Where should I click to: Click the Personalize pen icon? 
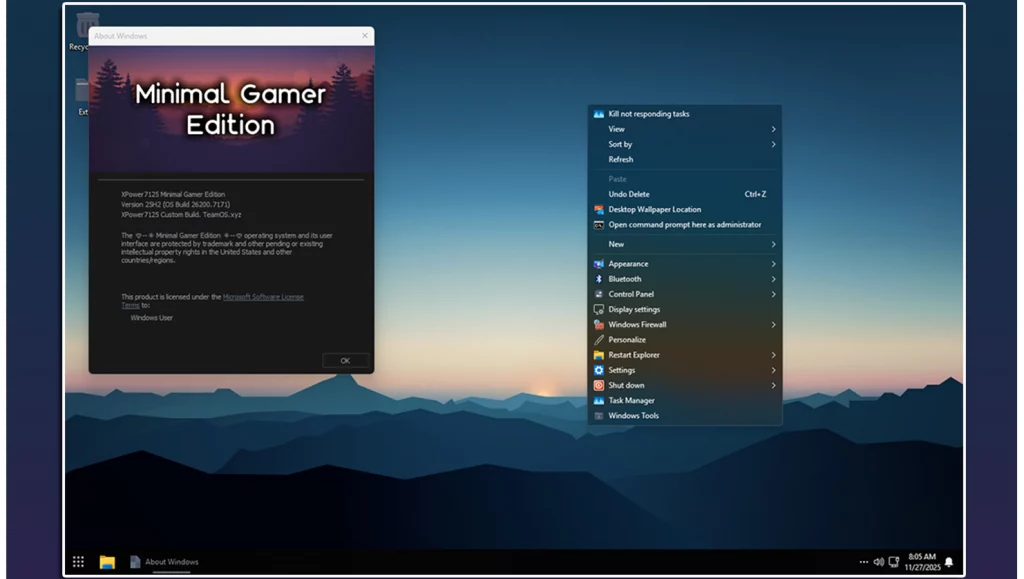(599, 340)
